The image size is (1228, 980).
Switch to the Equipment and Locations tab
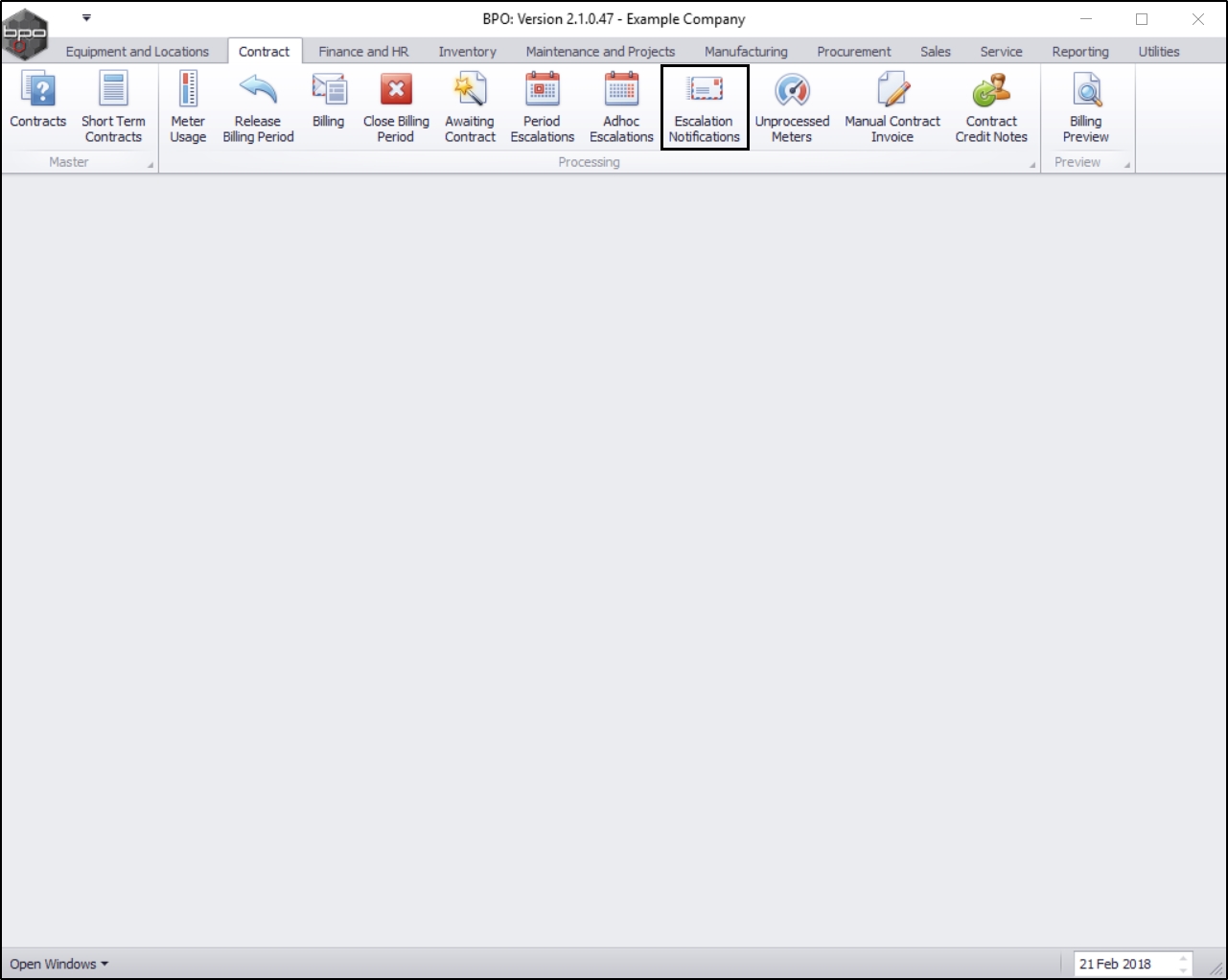[137, 52]
